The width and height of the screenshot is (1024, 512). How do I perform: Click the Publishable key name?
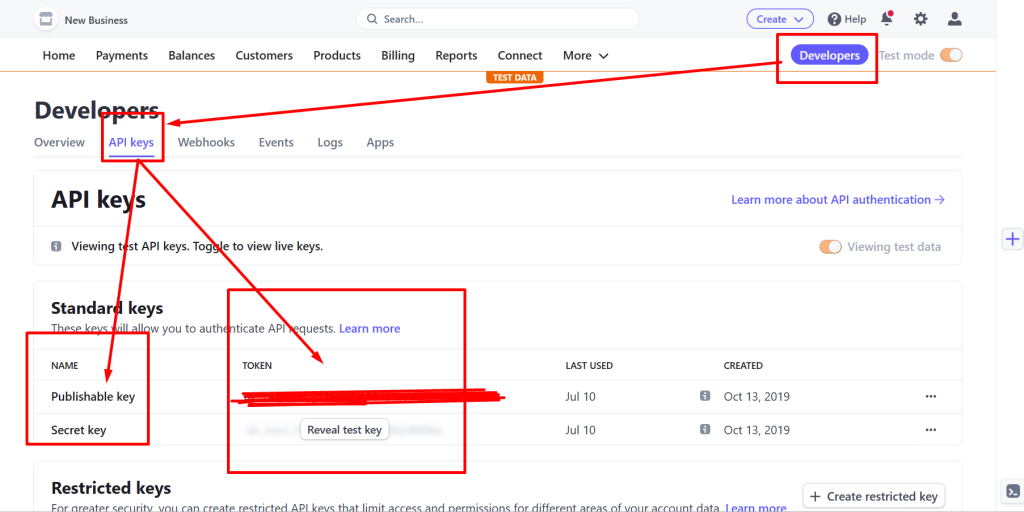(93, 396)
